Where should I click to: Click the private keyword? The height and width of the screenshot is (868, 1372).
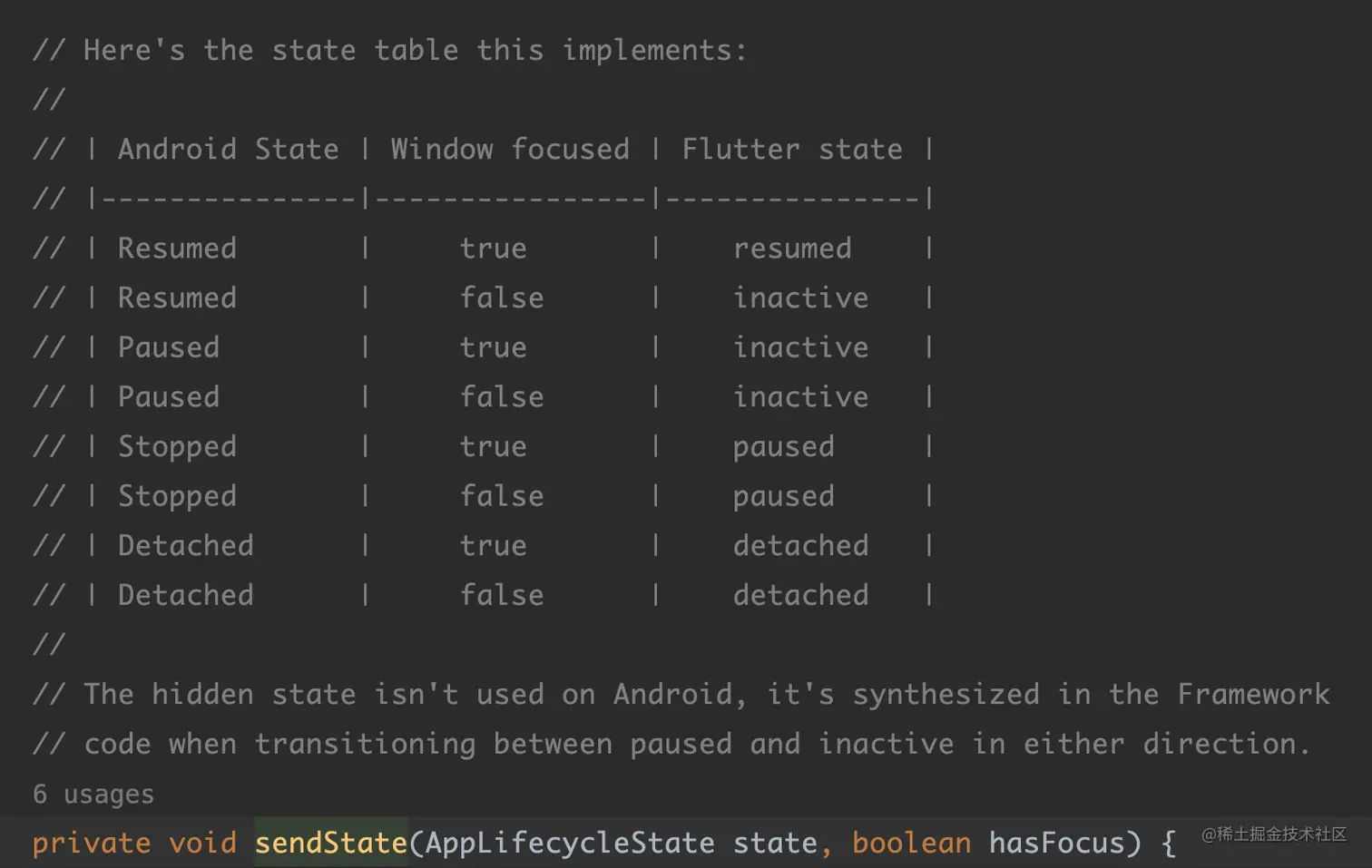(91, 843)
